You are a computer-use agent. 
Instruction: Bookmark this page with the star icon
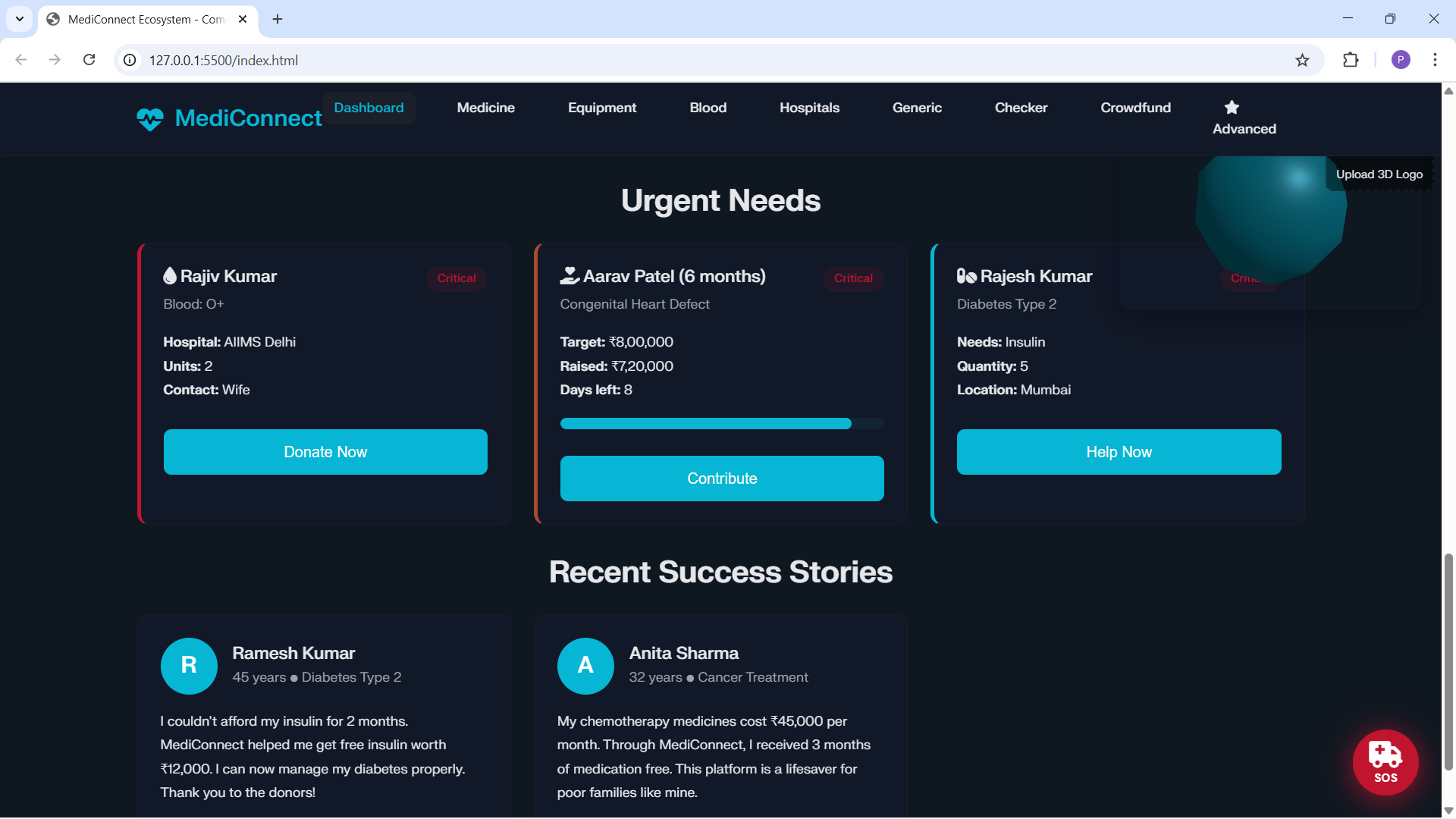pyautogui.click(x=1302, y=61)
